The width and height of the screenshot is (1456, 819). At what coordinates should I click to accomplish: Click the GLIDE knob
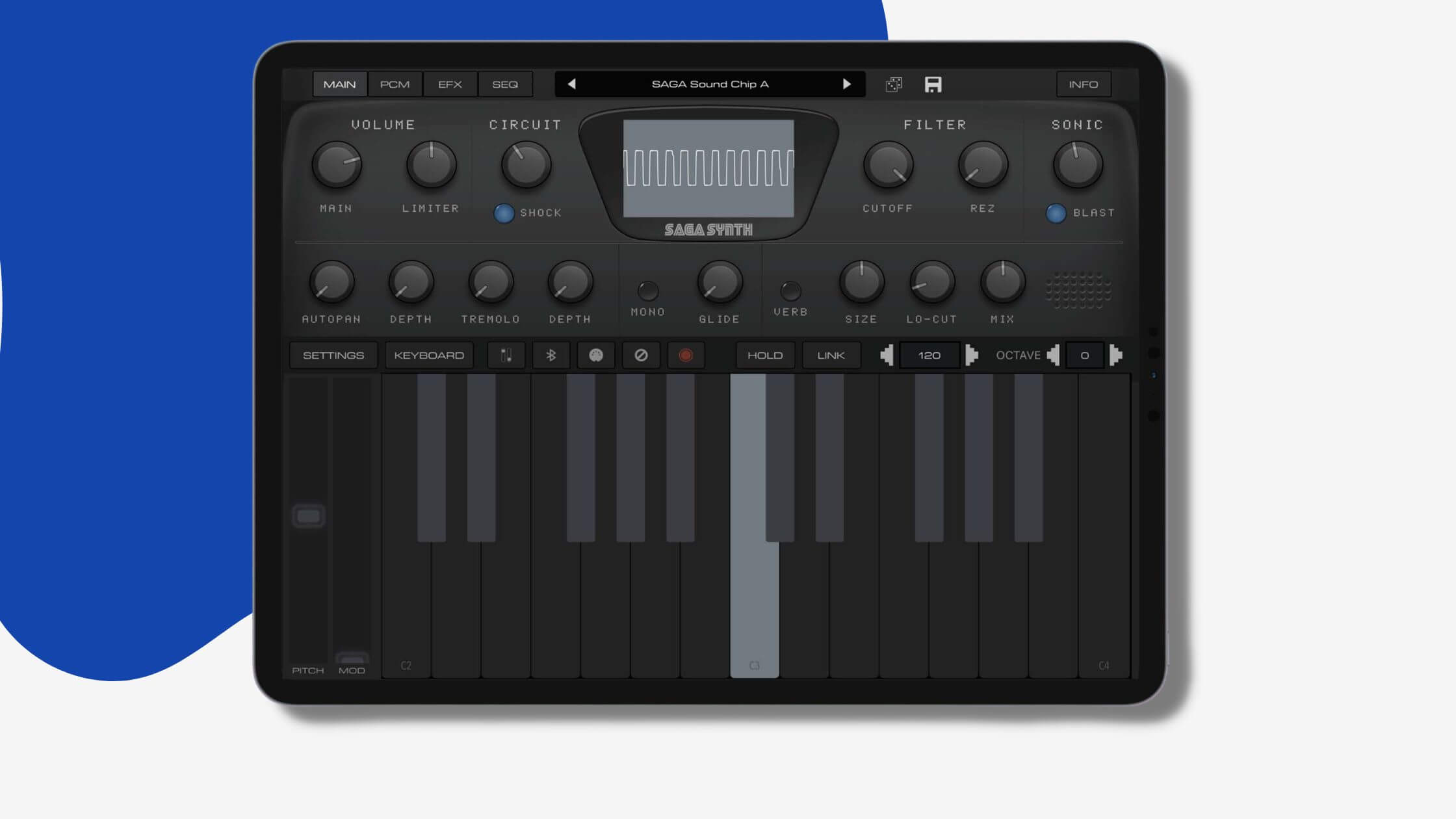point(720,282)
